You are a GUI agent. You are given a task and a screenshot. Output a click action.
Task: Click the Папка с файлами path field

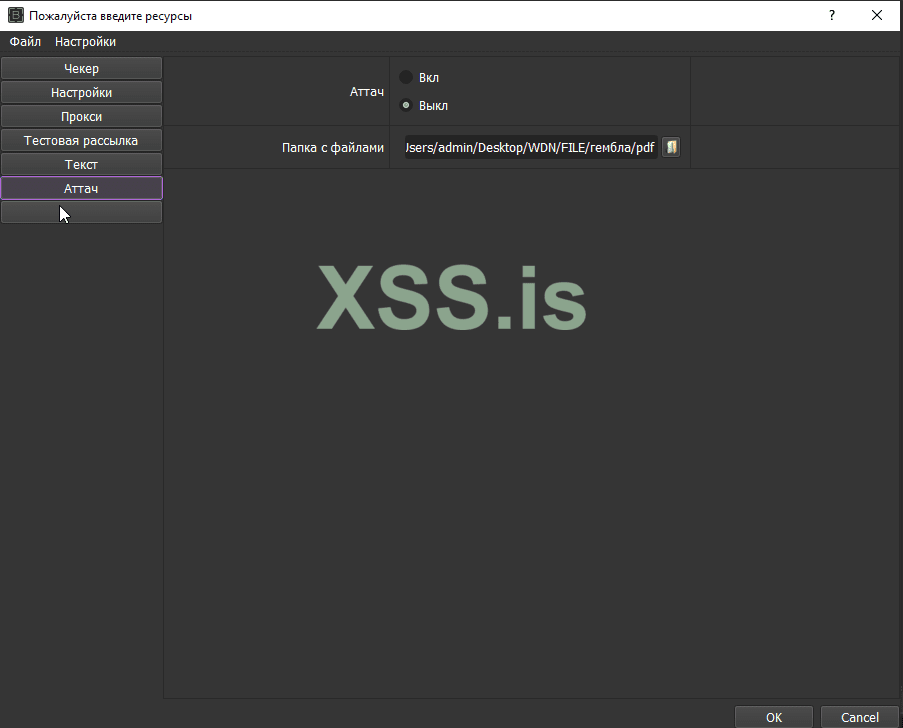(x=531, y=147)
